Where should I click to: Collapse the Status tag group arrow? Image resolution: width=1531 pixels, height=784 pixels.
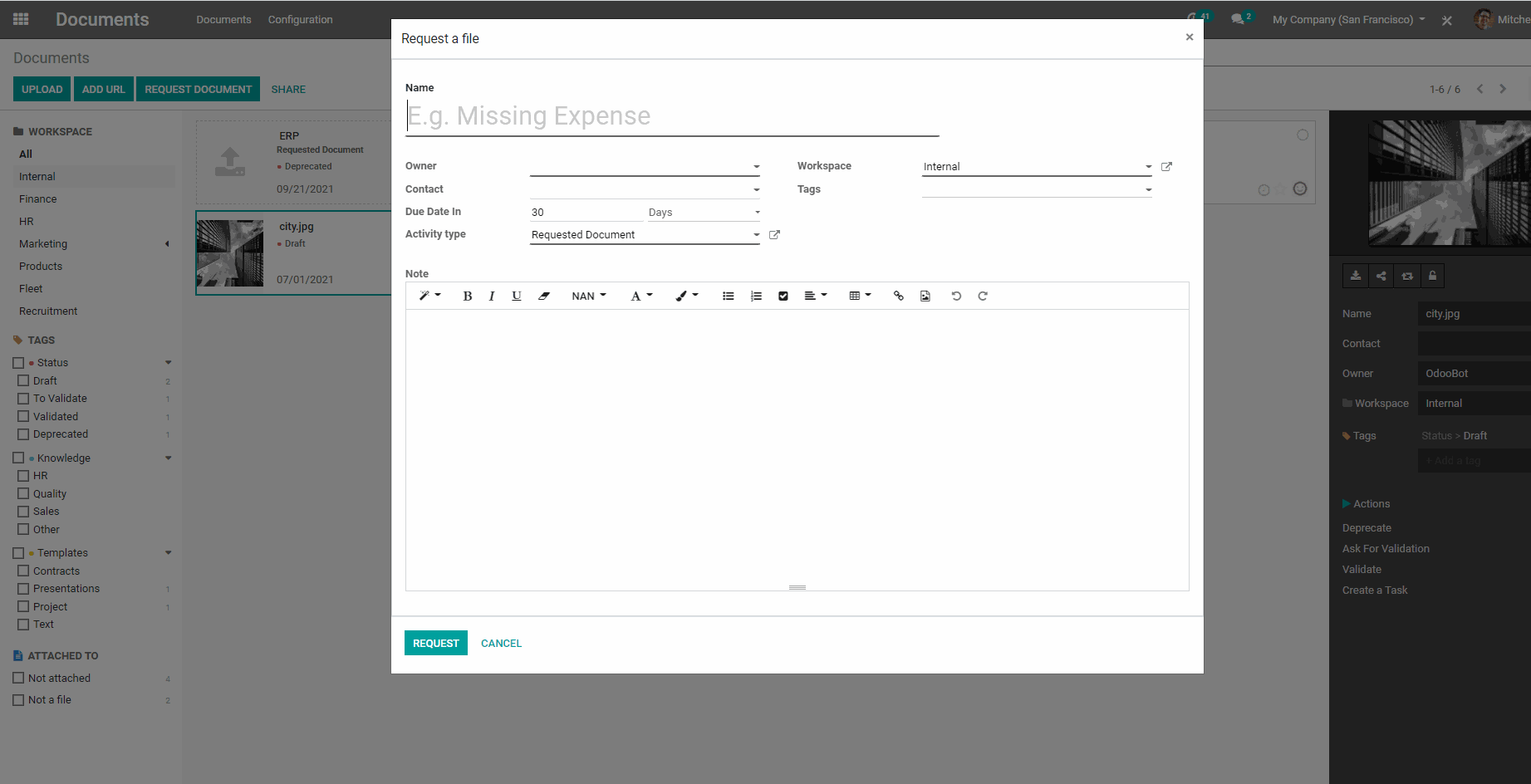pyautogui.click(x=169, y=363)
